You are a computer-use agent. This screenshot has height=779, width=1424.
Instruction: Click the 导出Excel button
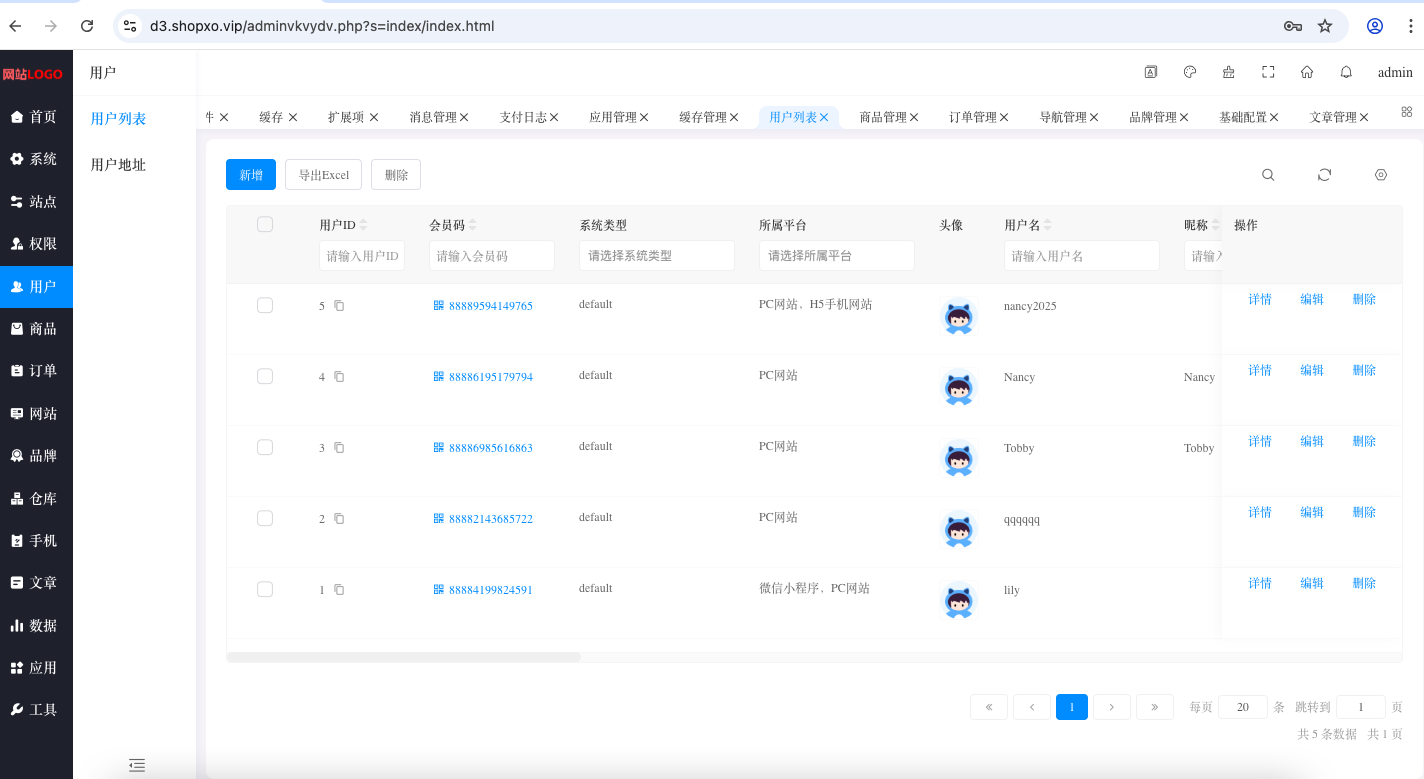[x=324, y=175]
